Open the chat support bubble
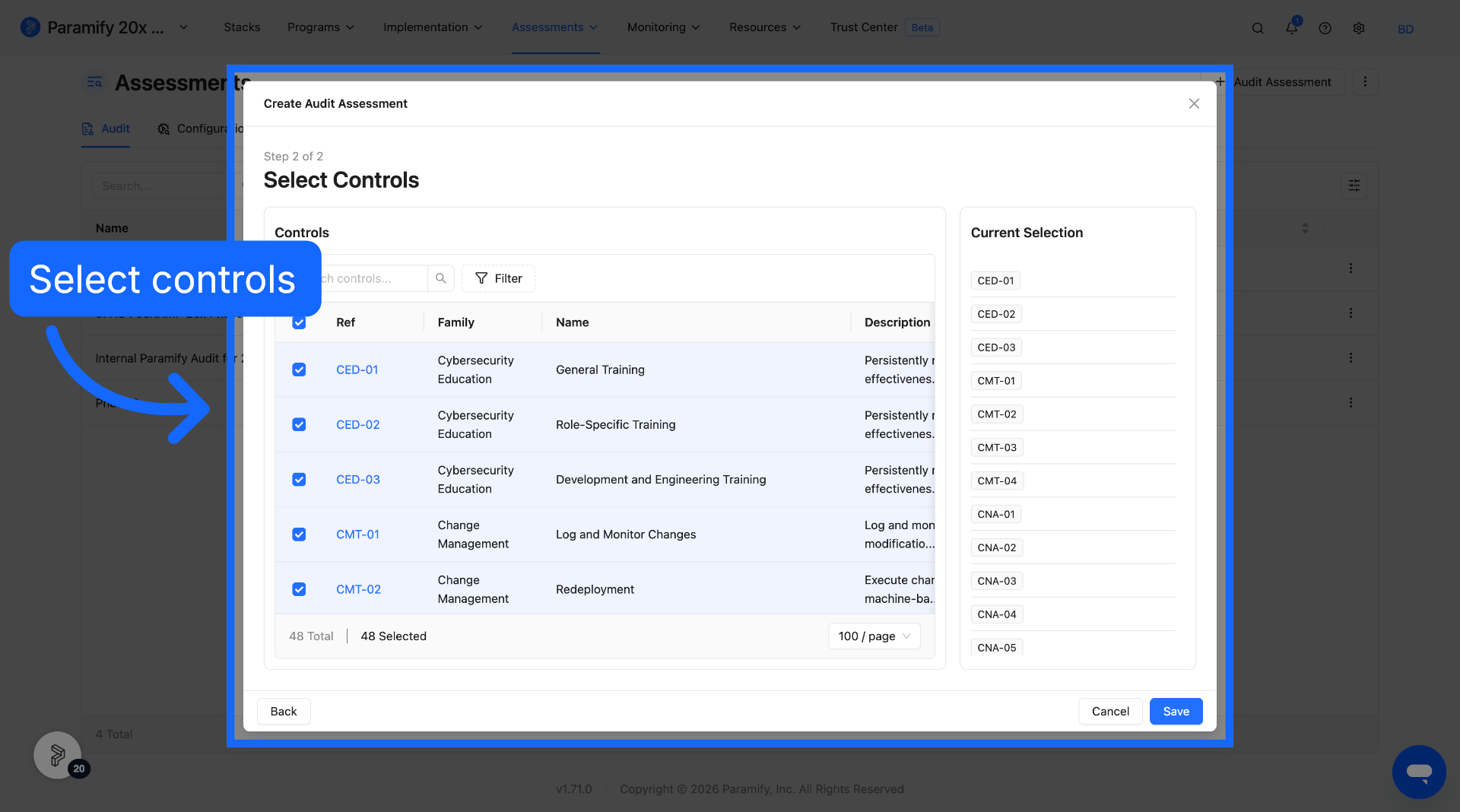Image resolution: width=1460 pixels, height=812 pixels. (x=1419, y=772)
